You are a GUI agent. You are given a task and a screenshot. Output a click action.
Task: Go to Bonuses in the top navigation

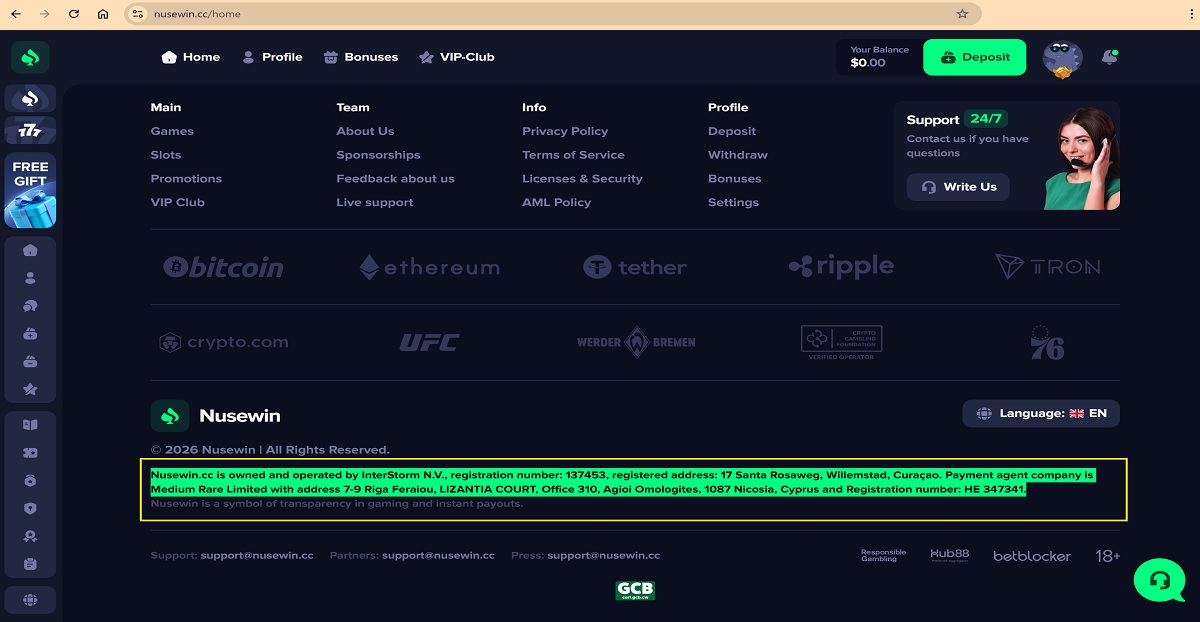361,57
